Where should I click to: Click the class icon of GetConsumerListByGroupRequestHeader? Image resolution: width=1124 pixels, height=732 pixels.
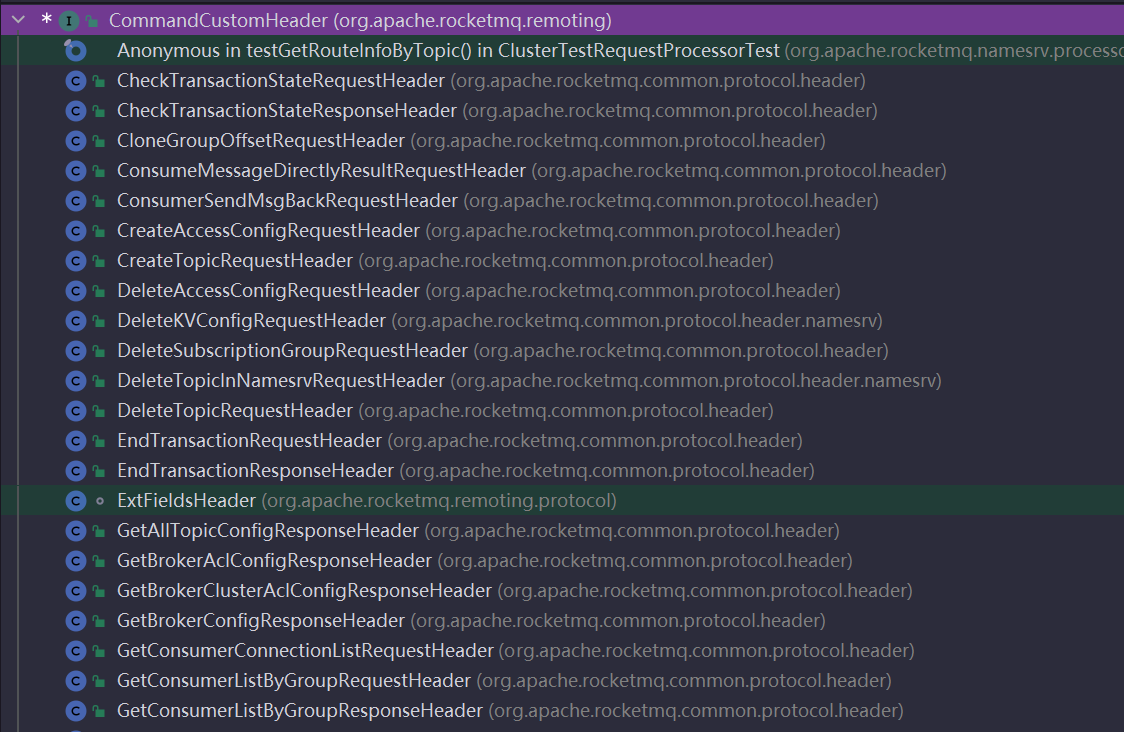pos(75,681)
